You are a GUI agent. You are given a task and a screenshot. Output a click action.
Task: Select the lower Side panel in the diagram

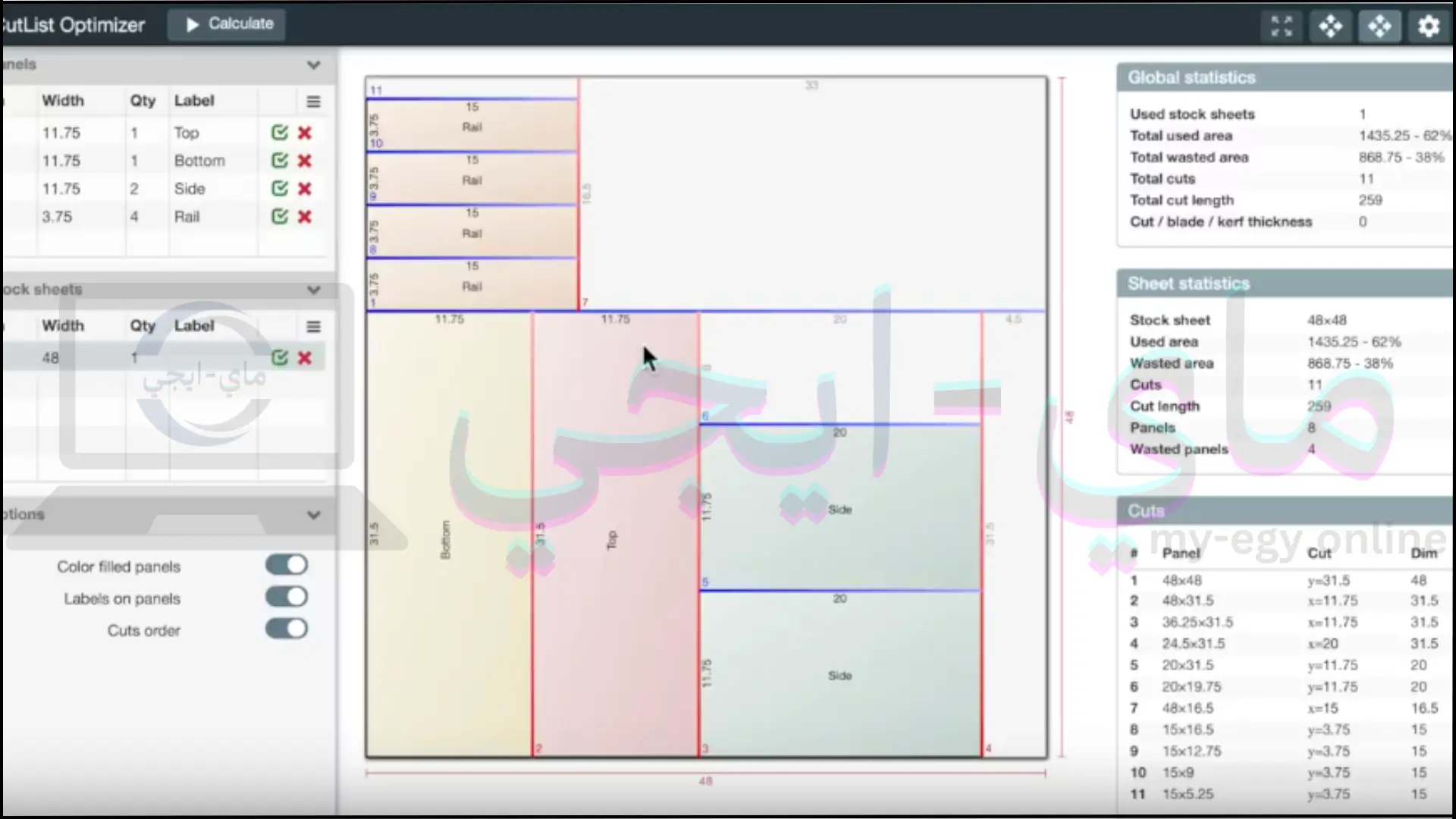pyautogui.click(x=839, y=674)
